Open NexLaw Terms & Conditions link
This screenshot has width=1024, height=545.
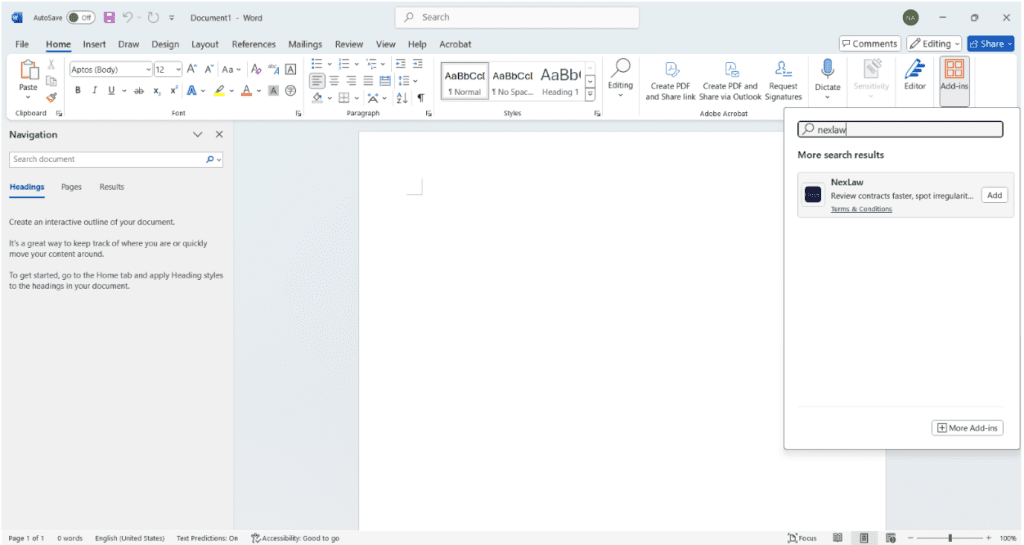pyautogui.click(x=861, y=209)
